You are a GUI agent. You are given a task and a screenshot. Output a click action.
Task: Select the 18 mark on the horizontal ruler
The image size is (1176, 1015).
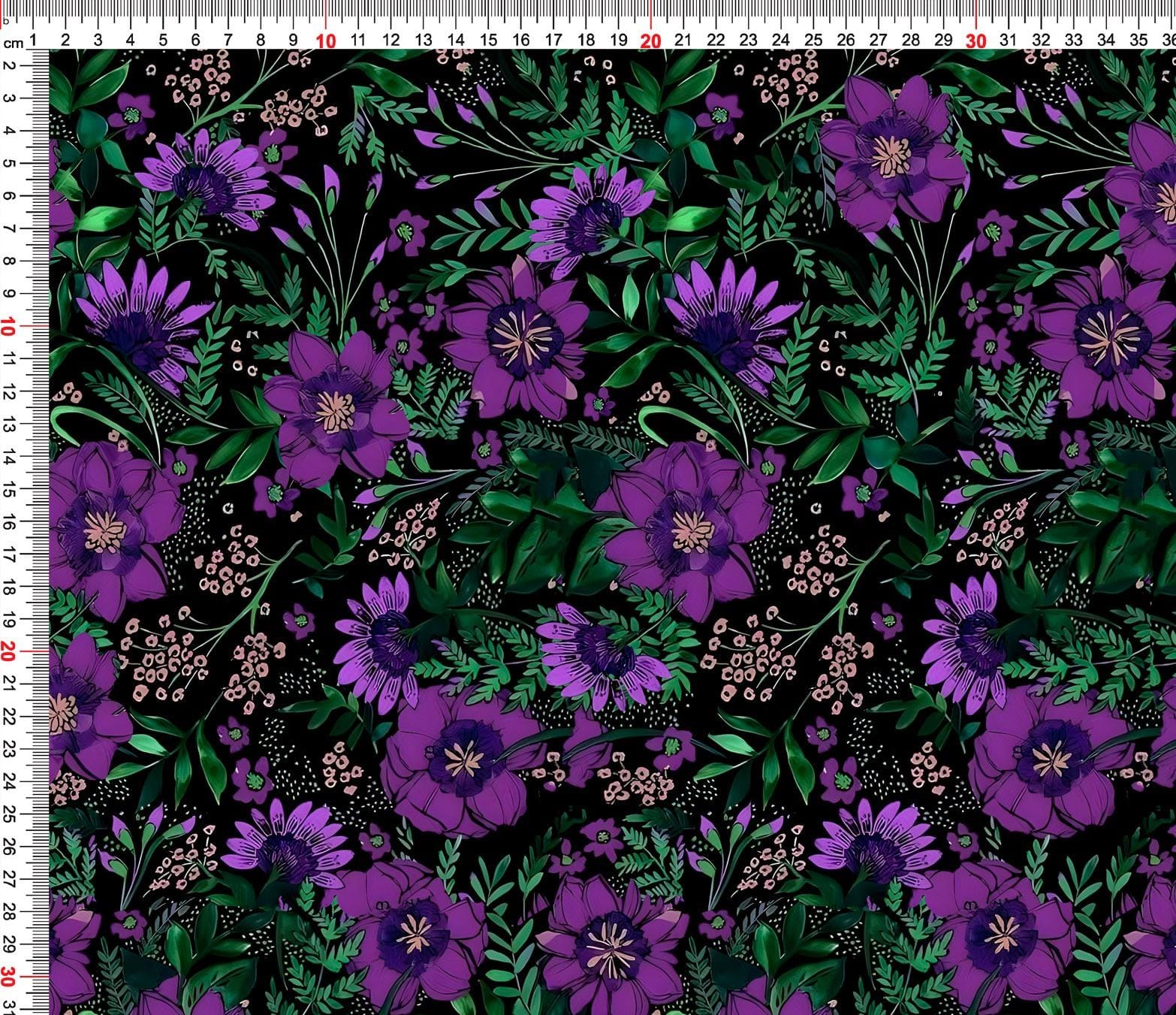coord(586,40)
